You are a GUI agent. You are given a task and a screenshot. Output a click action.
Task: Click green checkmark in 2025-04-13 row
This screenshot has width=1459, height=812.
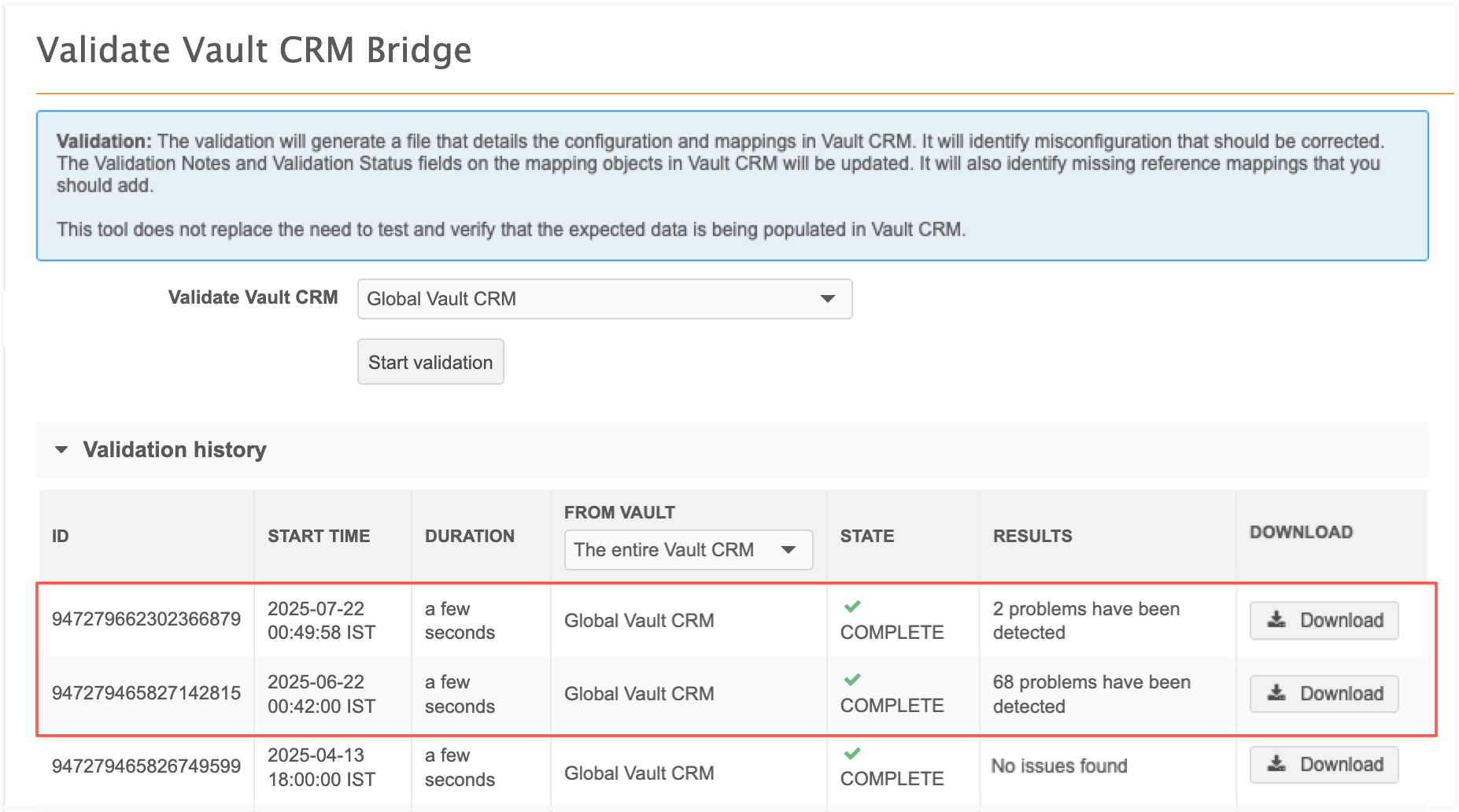[x=852, y=754]
